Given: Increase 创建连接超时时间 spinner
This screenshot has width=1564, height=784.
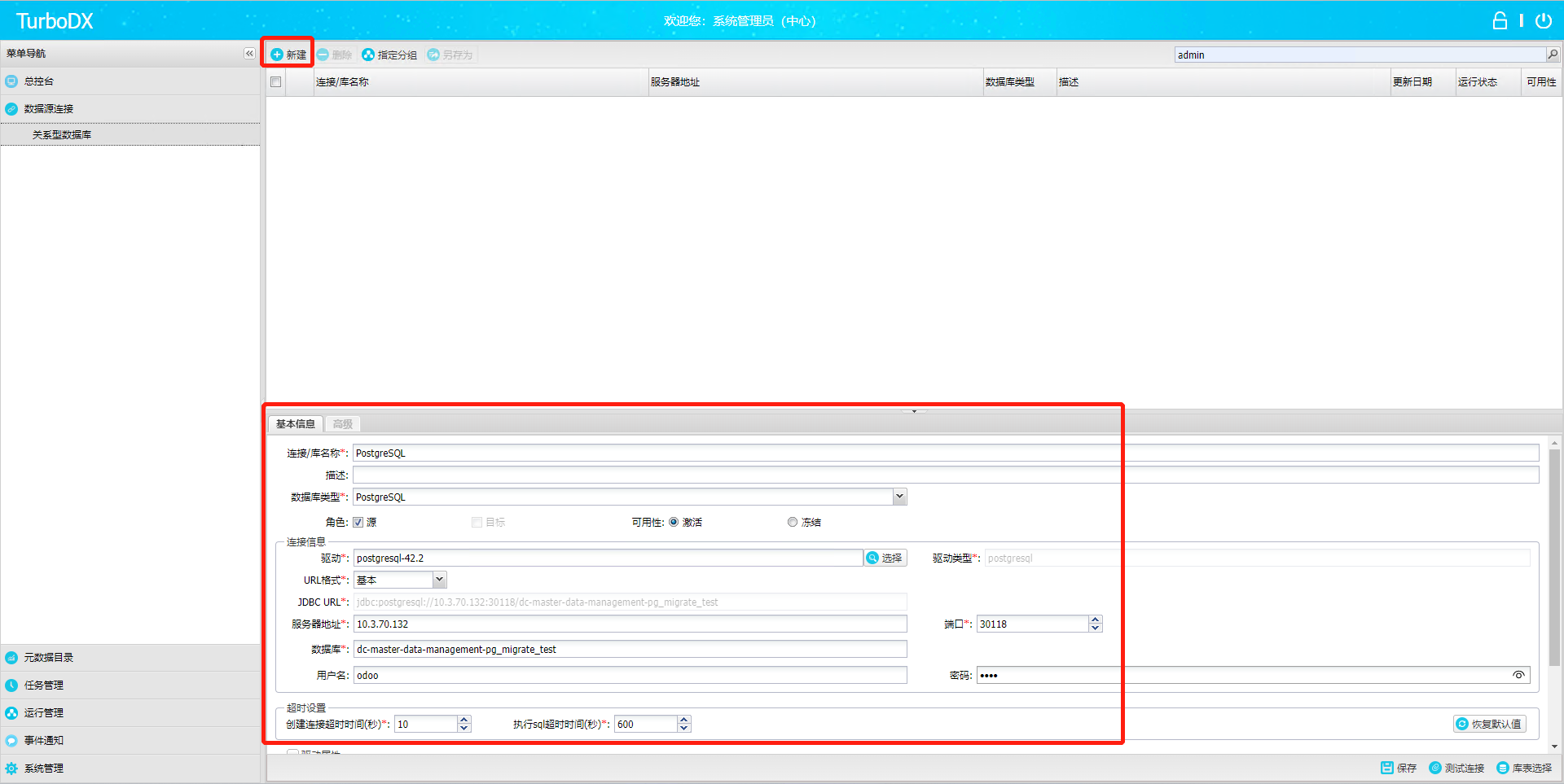Looking at the screenshot, I should [464, 720].
